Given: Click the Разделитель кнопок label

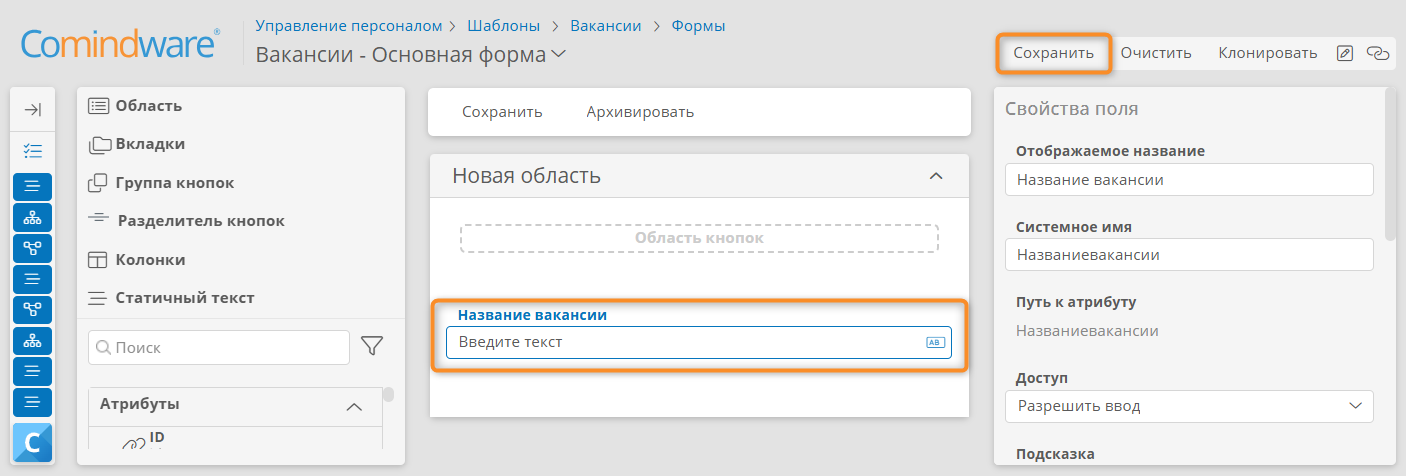Looking at the screenshot, I should [x=201, y=221].
